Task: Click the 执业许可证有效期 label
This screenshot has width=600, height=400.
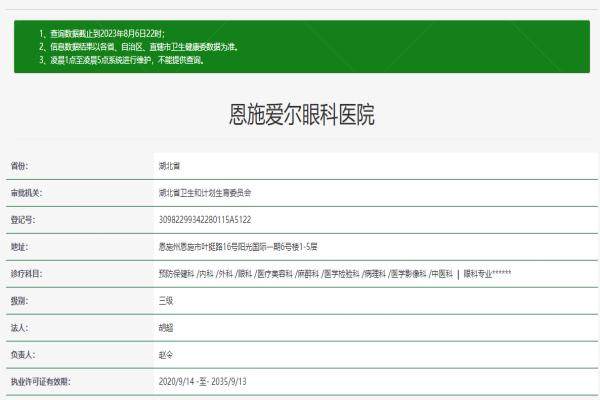Action: pyautogui.click(x=41, y=382)
